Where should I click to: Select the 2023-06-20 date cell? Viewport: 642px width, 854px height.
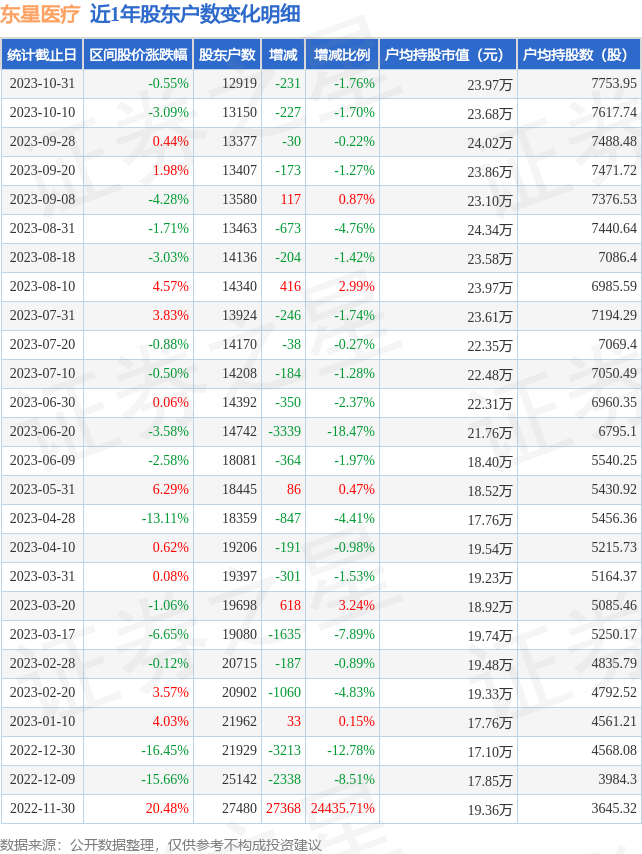coord(42,431)
